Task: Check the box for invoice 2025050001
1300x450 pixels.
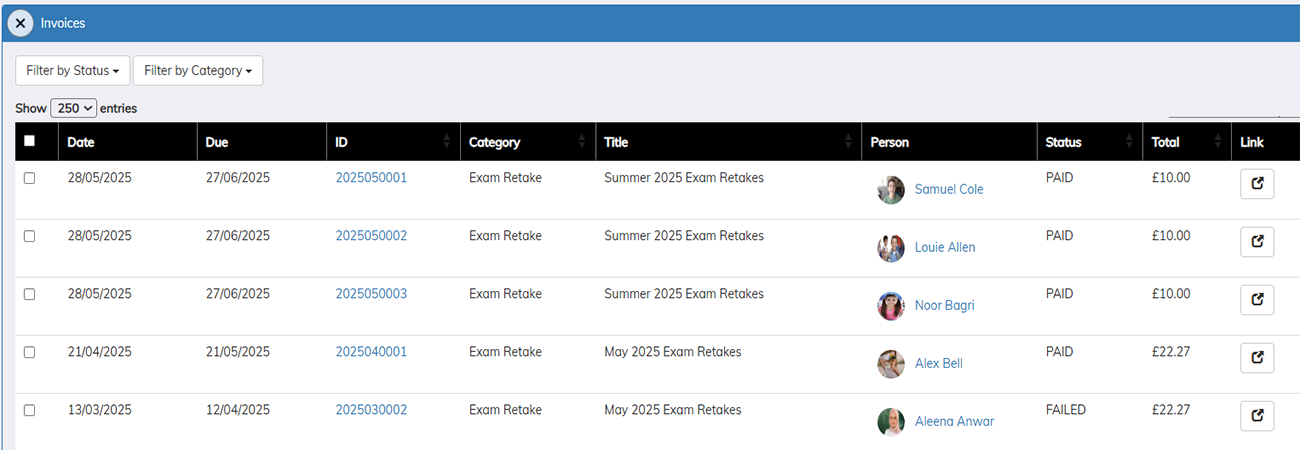Action: 29,178
